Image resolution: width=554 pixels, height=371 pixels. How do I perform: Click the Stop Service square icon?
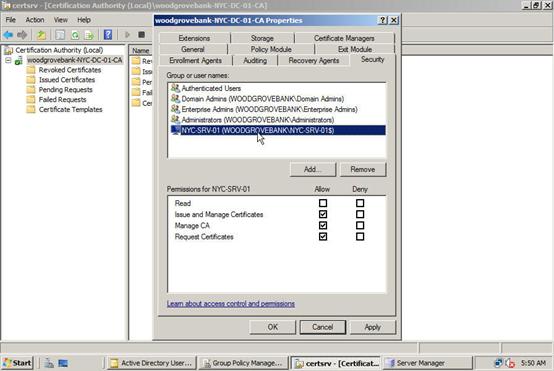pos(141,35)
